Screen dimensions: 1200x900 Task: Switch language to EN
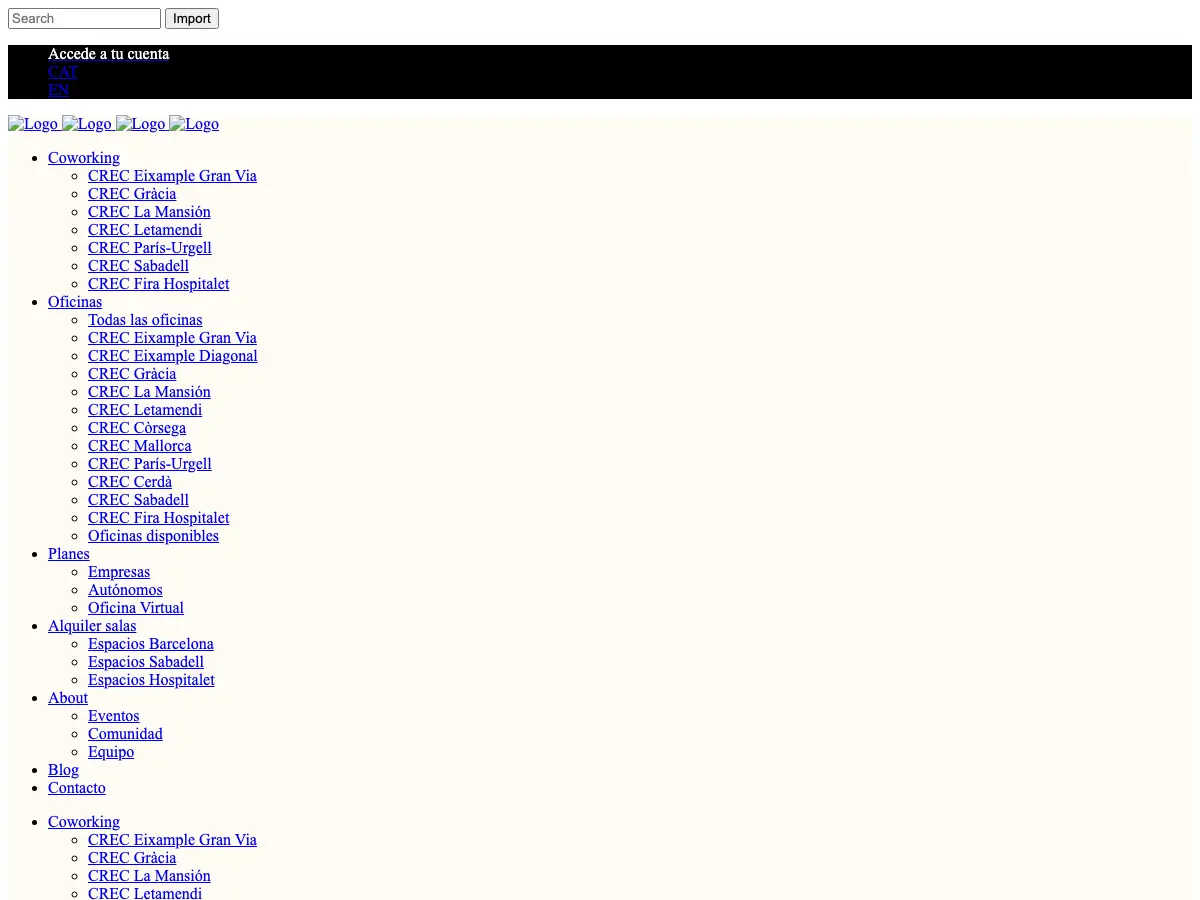tap(59, 90)
